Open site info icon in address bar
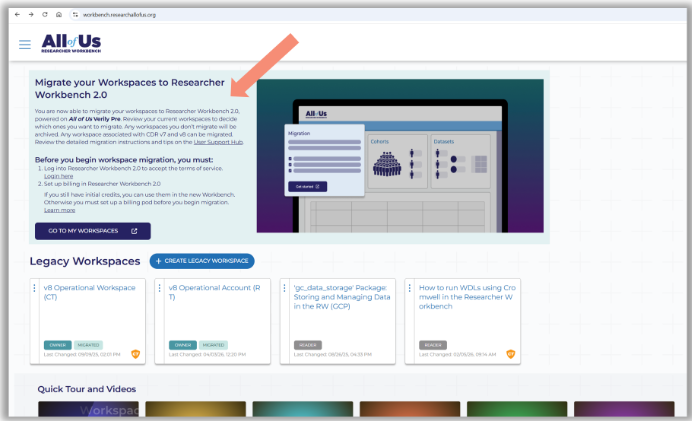The height and width of the screenshot is (421, 692). 75,15
